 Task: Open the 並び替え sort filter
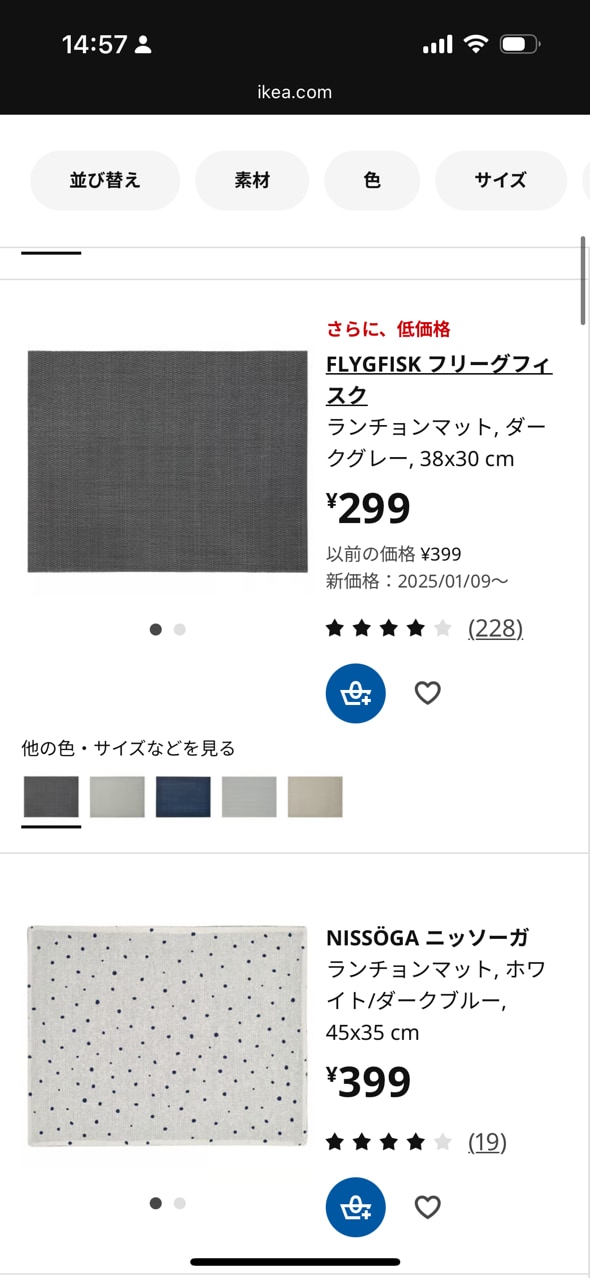tap(105, 180)
